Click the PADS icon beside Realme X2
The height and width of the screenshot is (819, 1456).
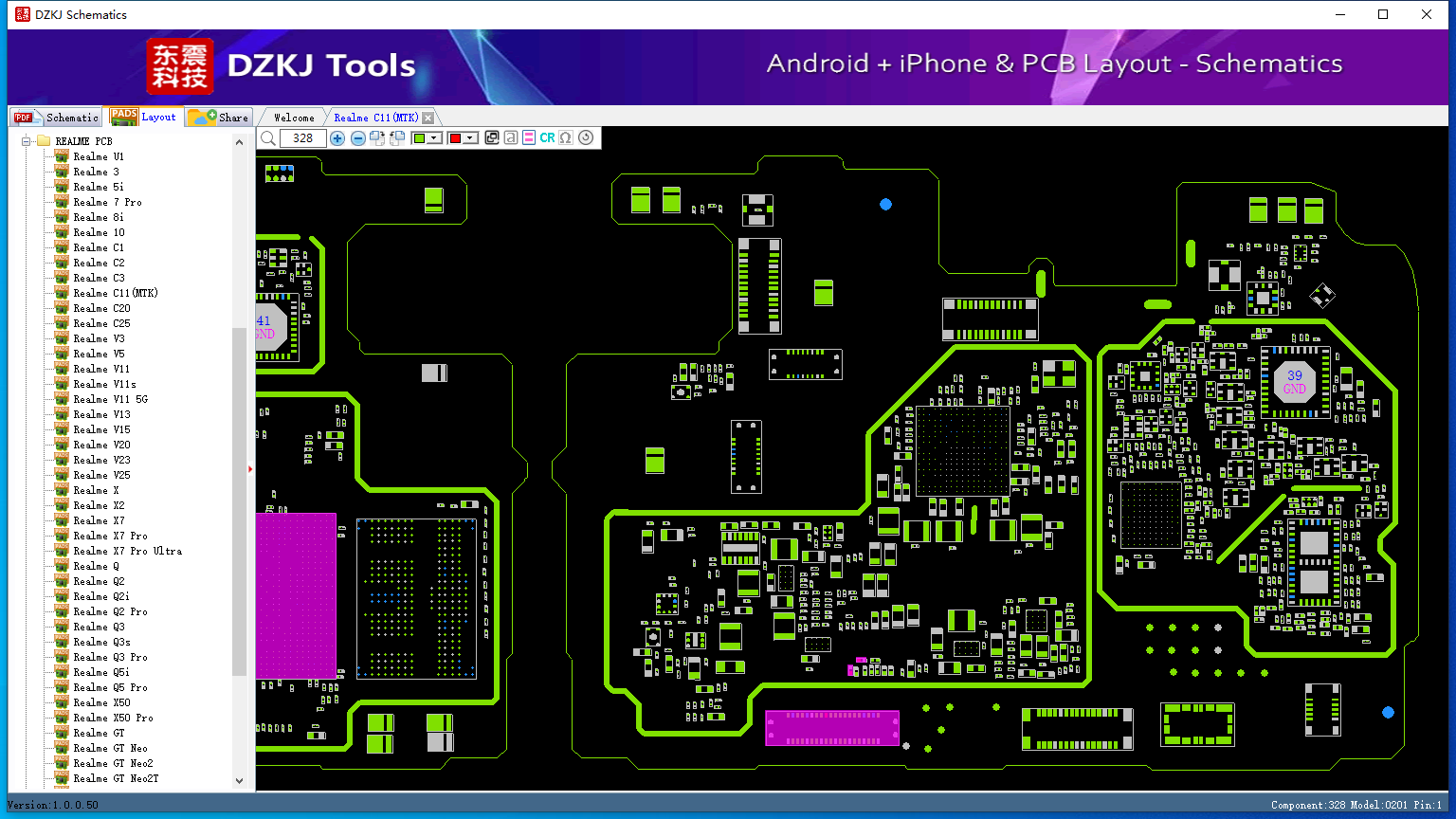62,504
